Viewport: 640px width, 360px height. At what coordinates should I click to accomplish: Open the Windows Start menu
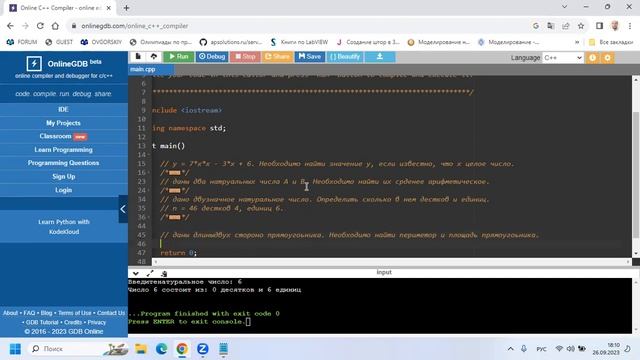tap(15, 349)
